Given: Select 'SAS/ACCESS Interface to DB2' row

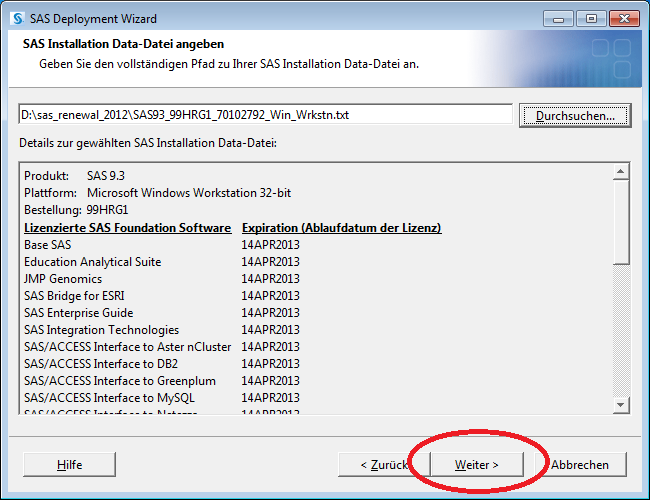Looking at the screenshot, I should [162, 364].
